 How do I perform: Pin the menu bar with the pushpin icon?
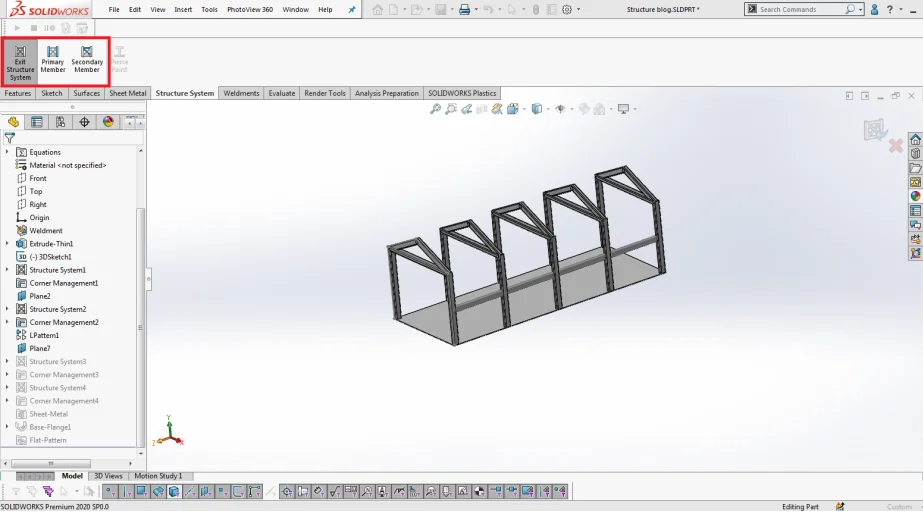pyautogui.click(x=351, y=10)
